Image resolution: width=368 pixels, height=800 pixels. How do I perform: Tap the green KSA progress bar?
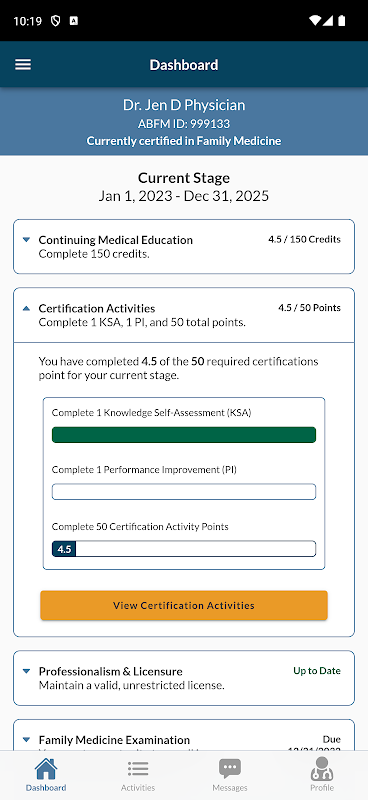184,435
